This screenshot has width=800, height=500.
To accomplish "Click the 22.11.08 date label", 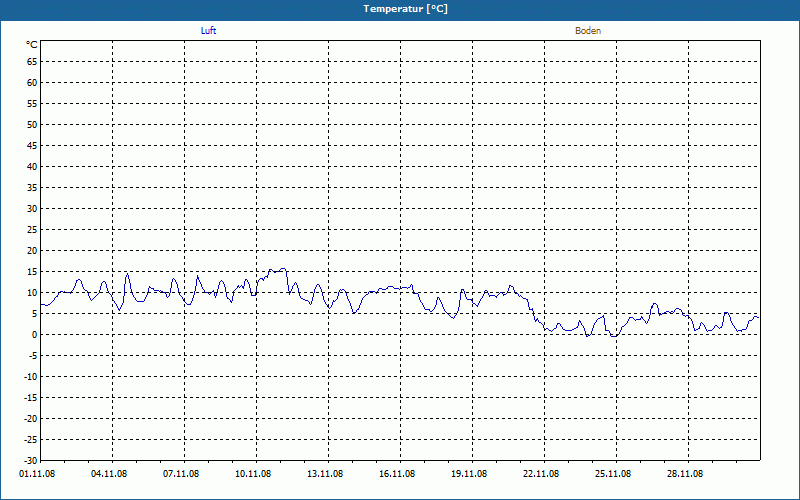I will point(541,474).
